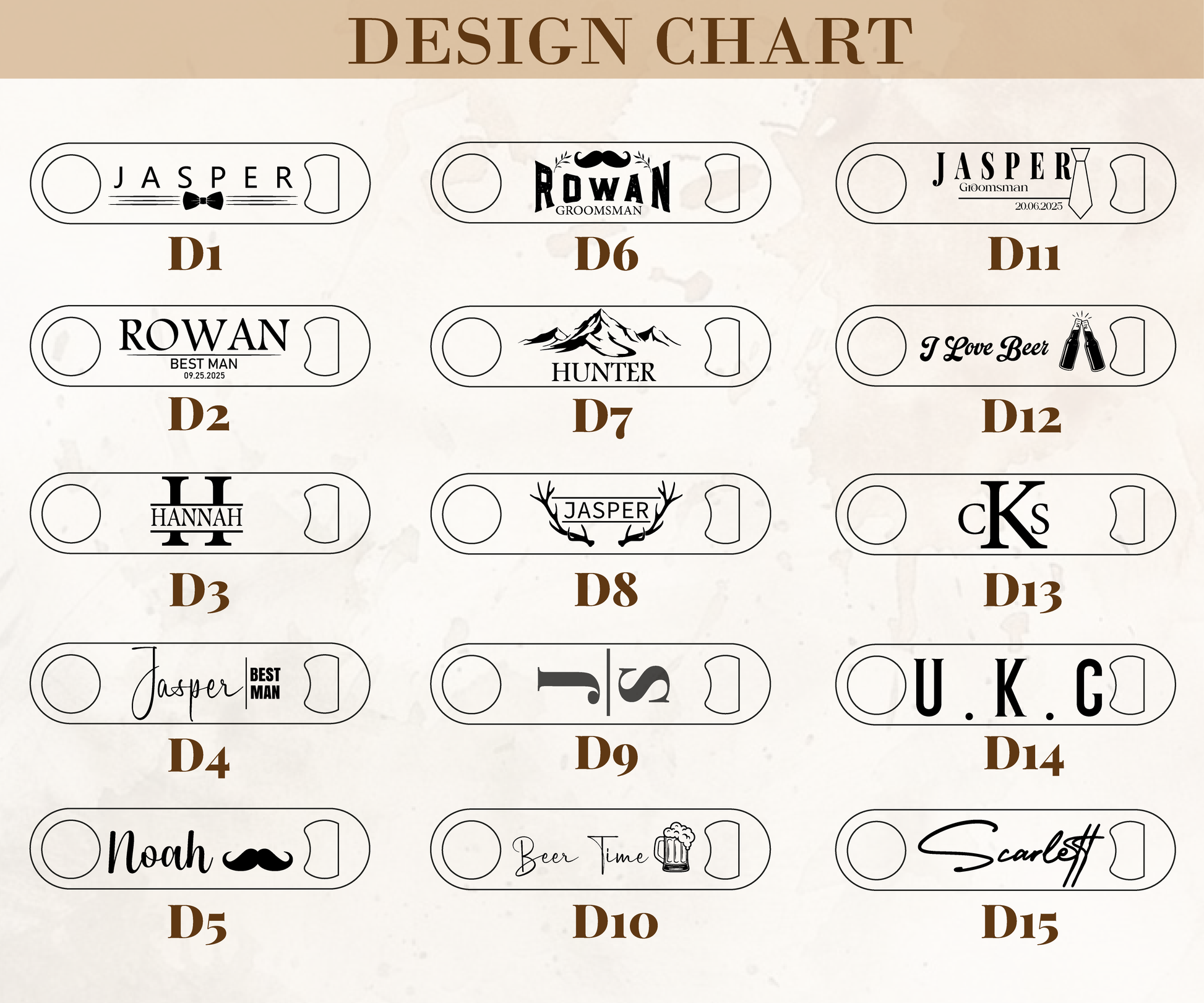Viewport: 1204px width, 1003px height.
Task: Click the clinking beer bottles icon
Action: [x=1081, y=343]
